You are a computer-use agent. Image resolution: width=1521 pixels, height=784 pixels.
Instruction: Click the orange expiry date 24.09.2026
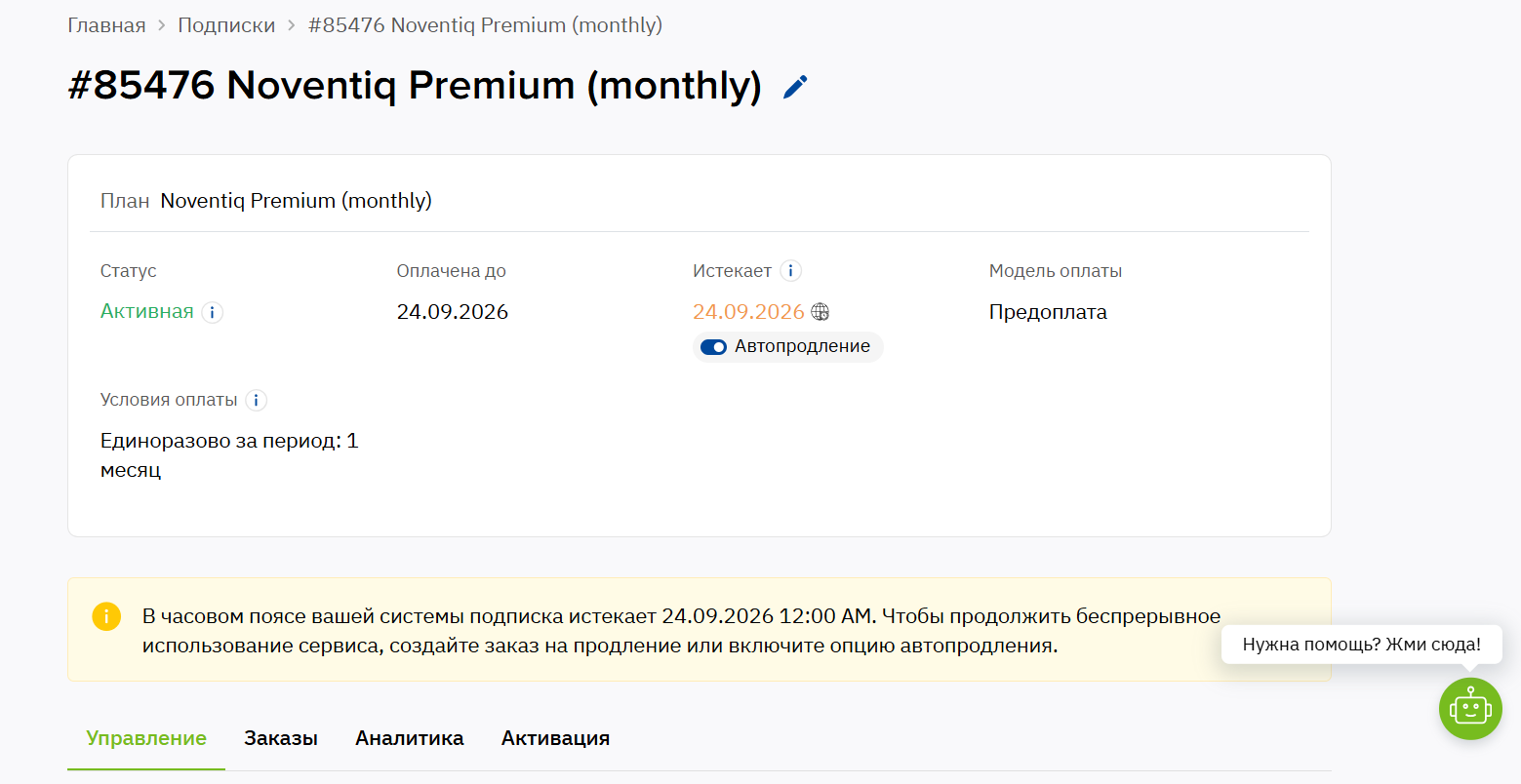coord(748,312)
